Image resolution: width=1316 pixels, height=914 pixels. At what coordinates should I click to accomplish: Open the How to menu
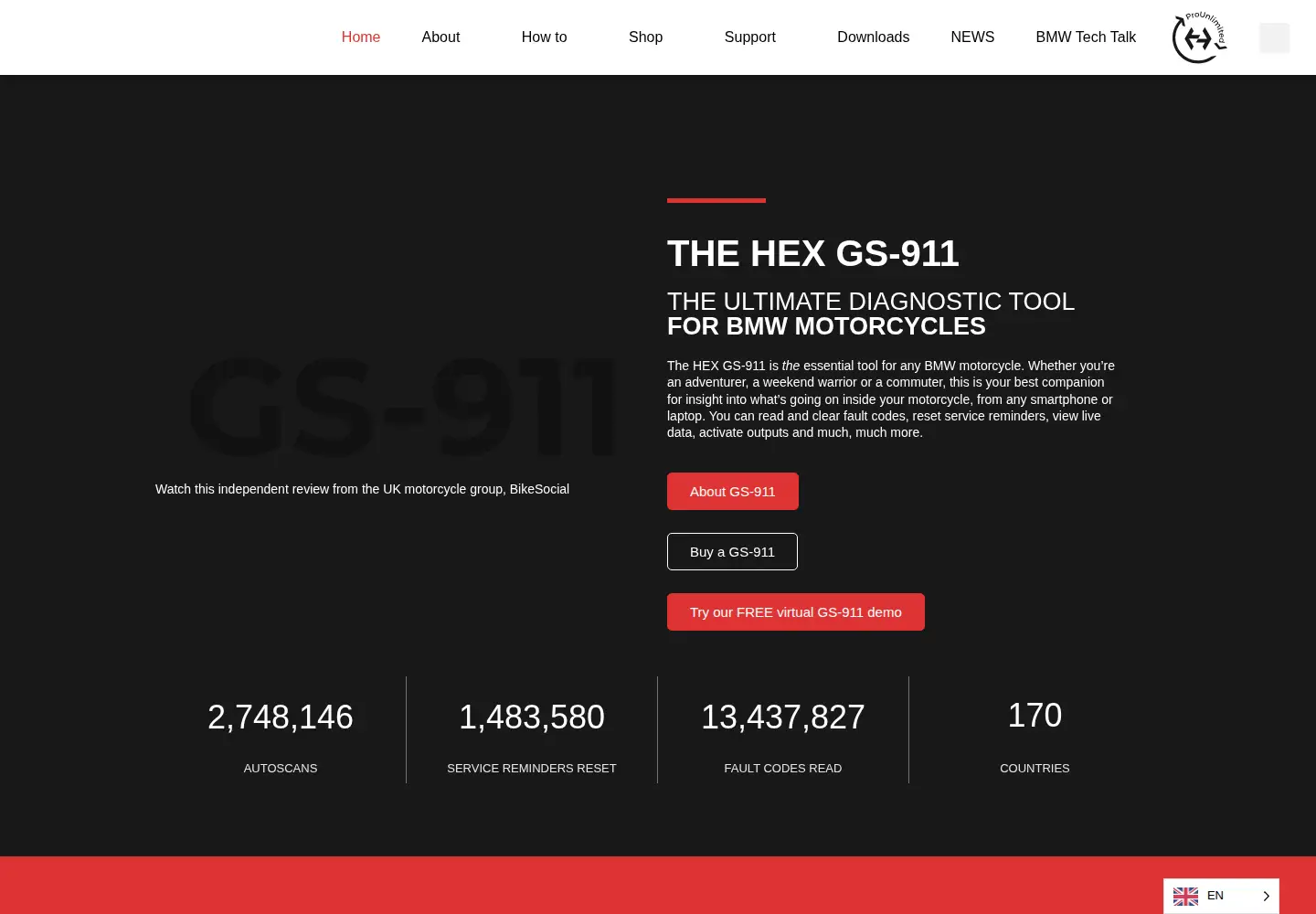click(x=544, y=37)
